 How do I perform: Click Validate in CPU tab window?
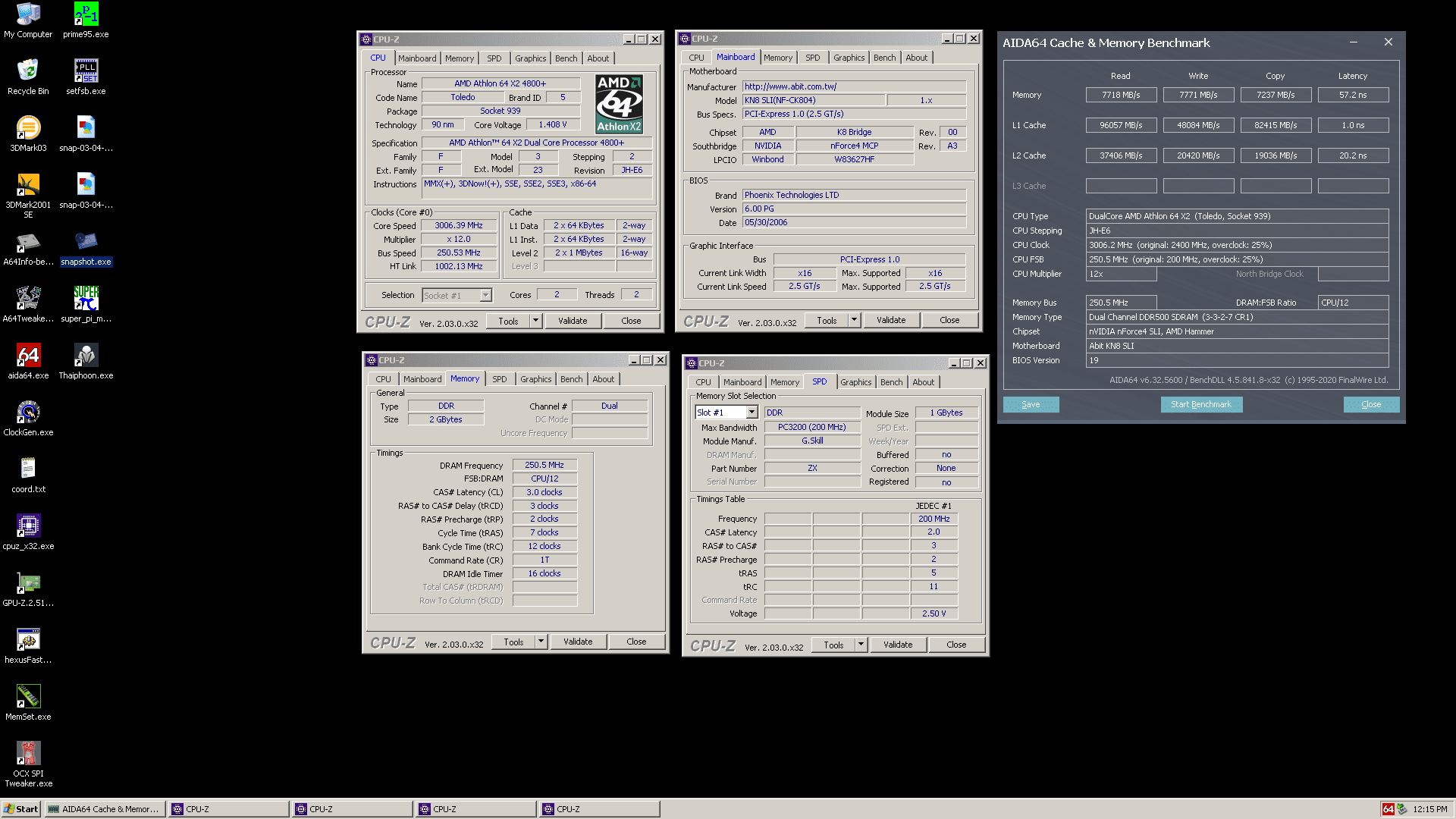(x=573, y=321)
